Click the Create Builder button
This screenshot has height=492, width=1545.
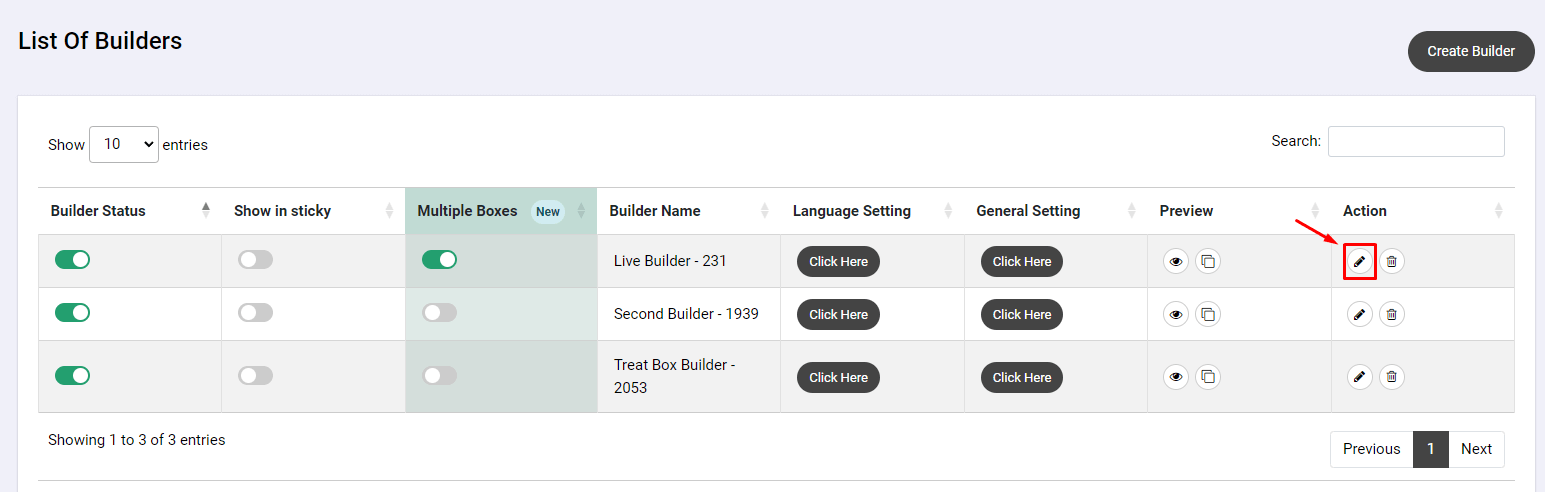[1471, 51]
